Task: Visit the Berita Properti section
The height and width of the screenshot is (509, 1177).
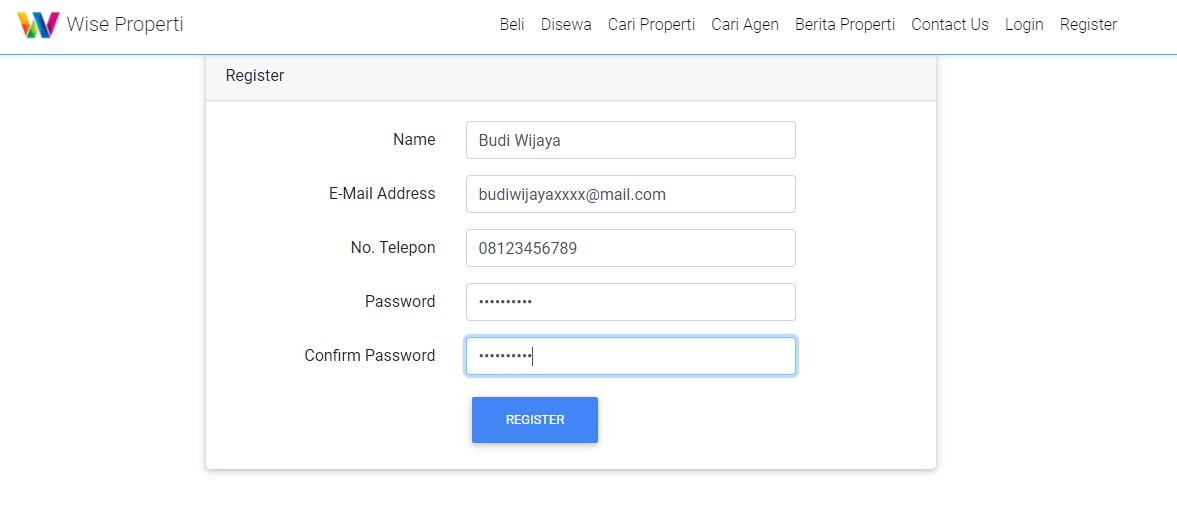Action: [x=845, y=25]
